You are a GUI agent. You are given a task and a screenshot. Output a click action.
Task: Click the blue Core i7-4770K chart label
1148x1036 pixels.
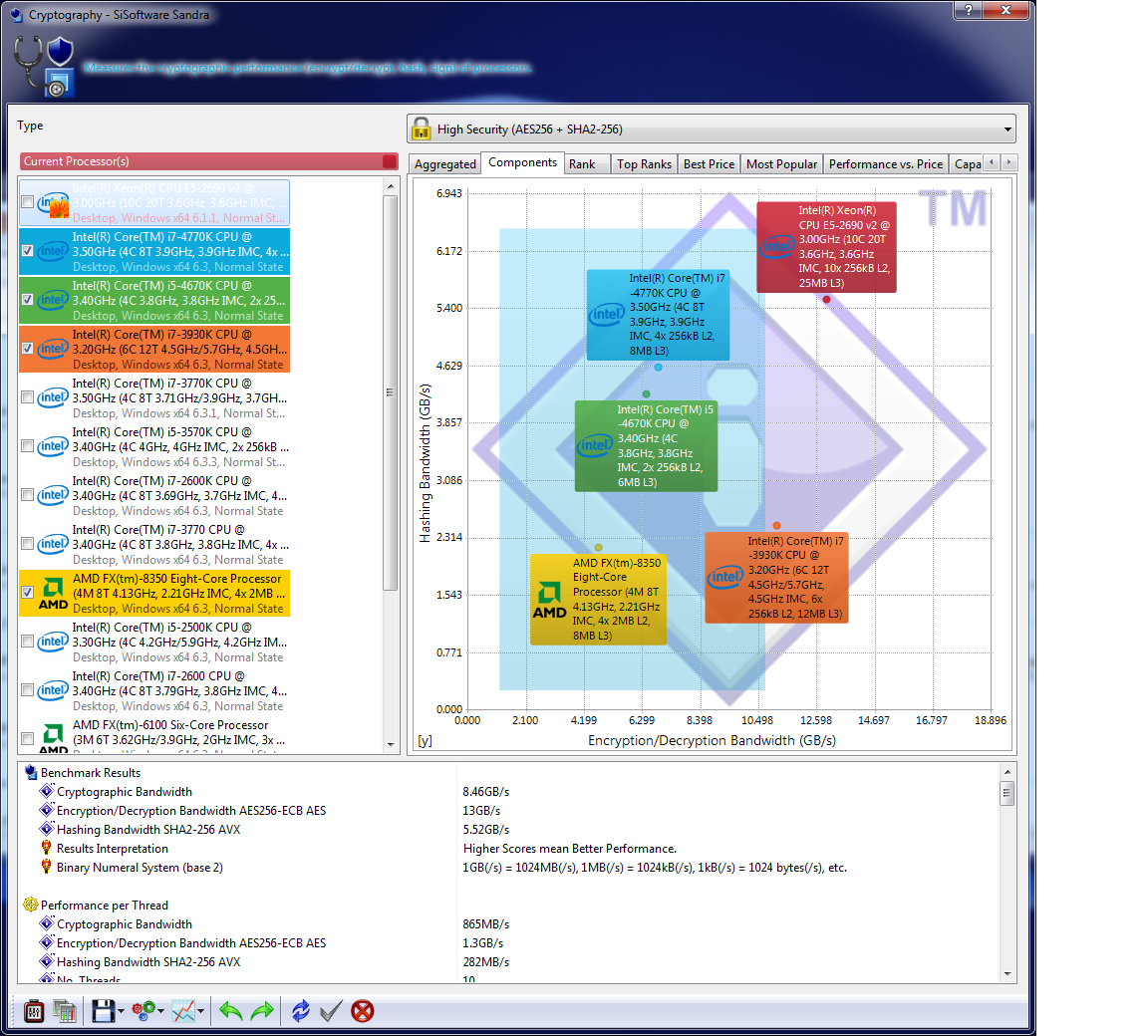[x=658, y=315]
